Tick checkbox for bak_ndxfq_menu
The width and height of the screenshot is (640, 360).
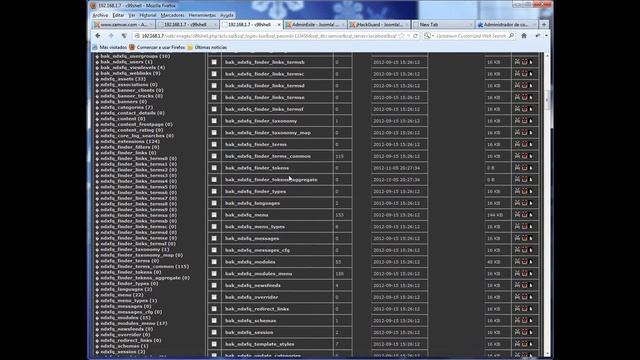click(x=214, y=215)
